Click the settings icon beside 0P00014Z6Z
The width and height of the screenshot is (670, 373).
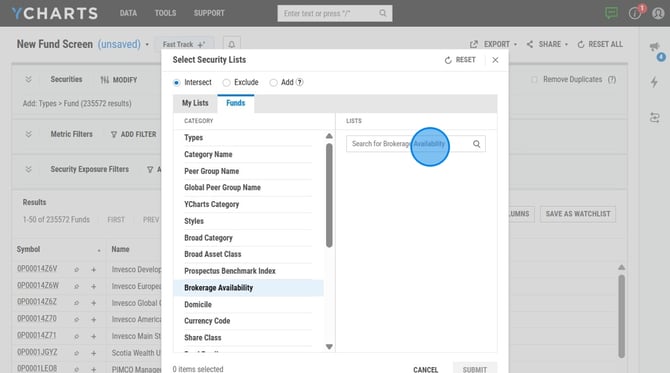click(x=76, y=303)
